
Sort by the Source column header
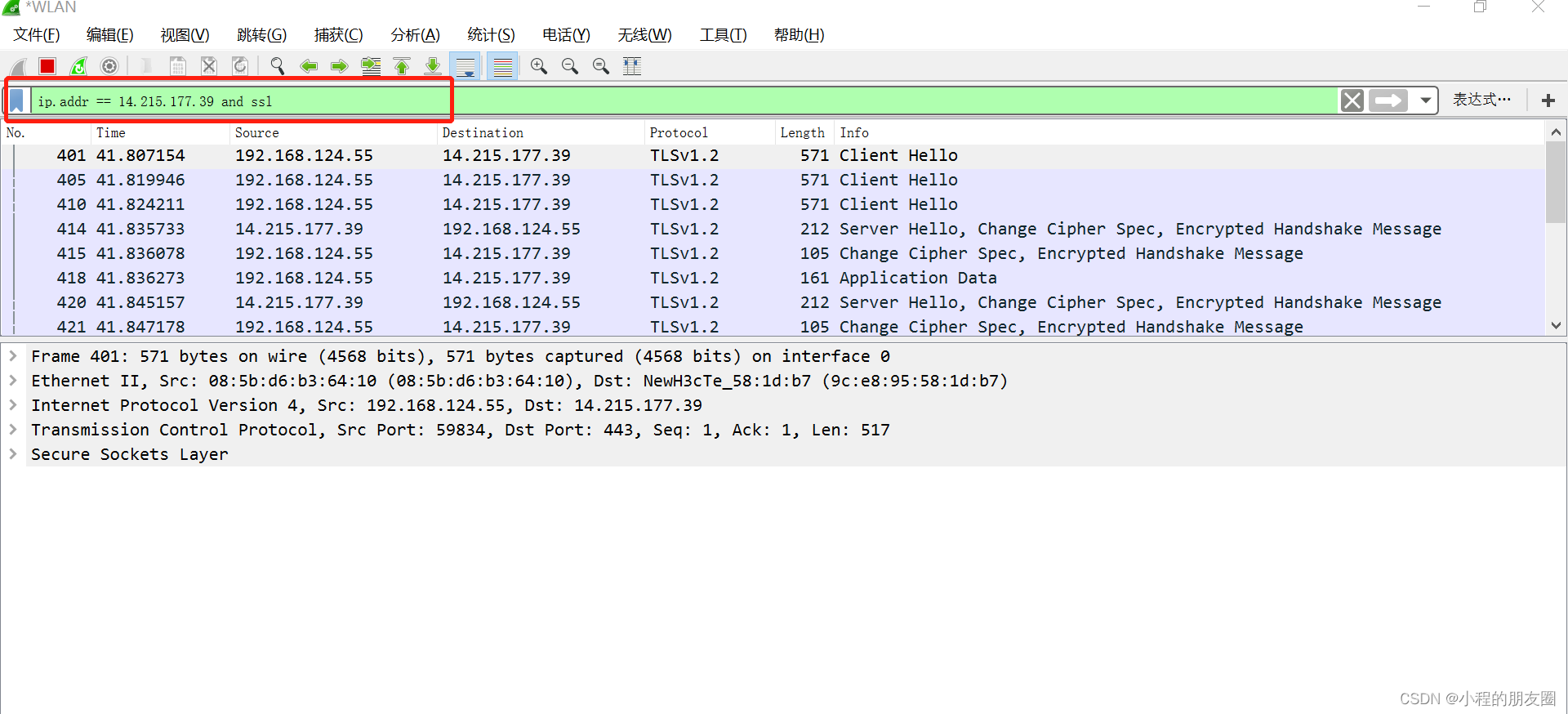coord(333,132)
